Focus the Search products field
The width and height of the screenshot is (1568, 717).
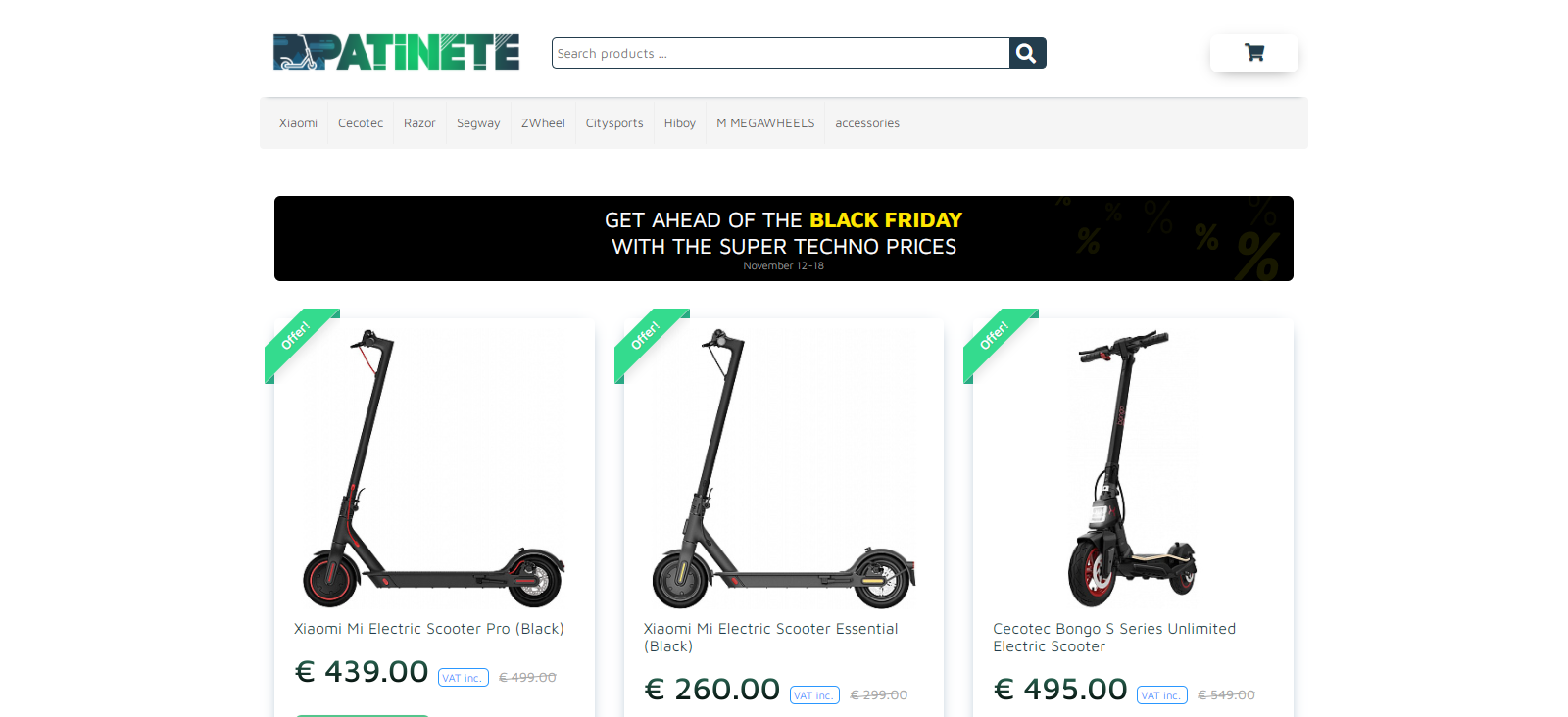click(x=781, y=53)
